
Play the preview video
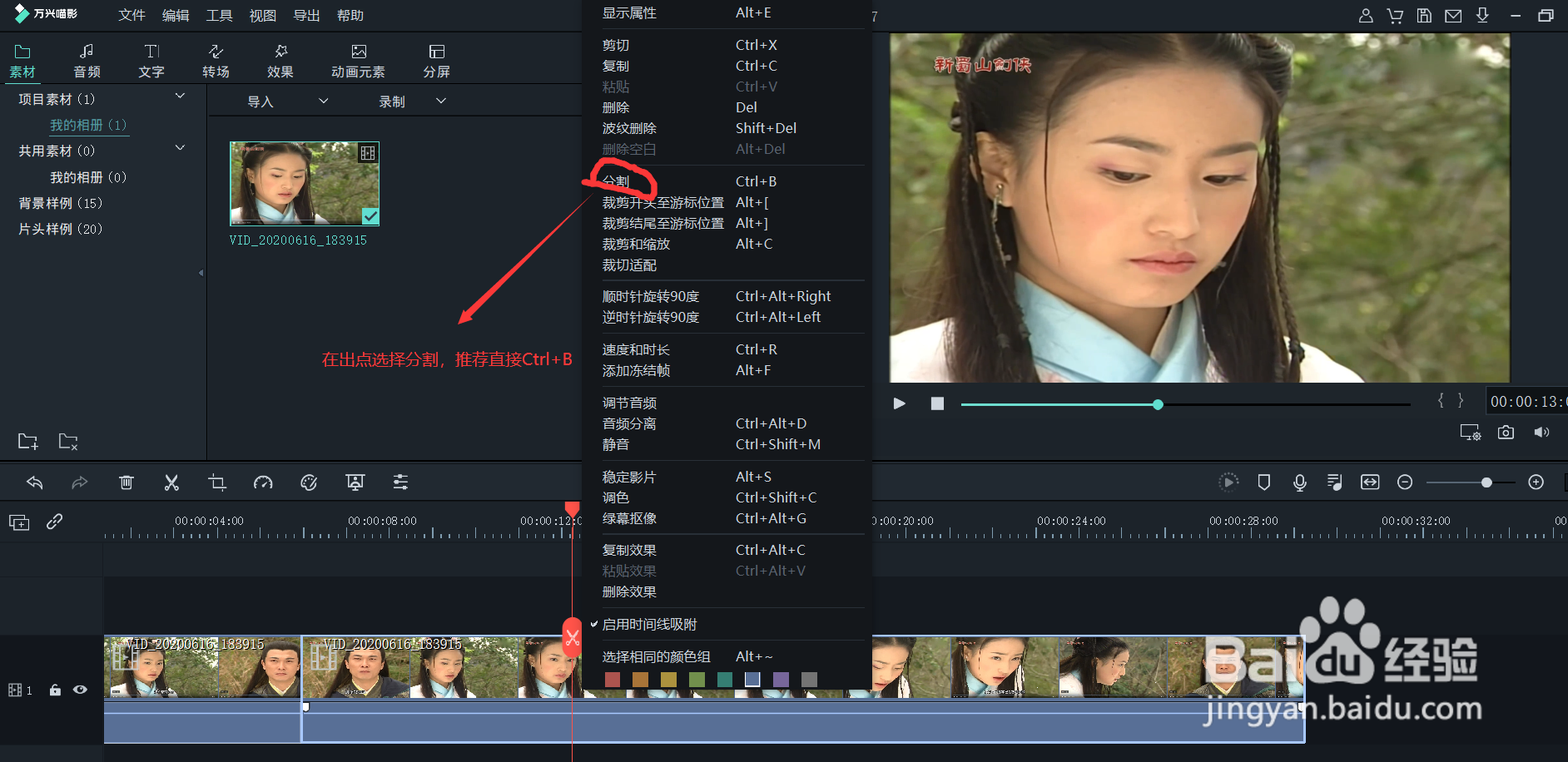point(899,403)
